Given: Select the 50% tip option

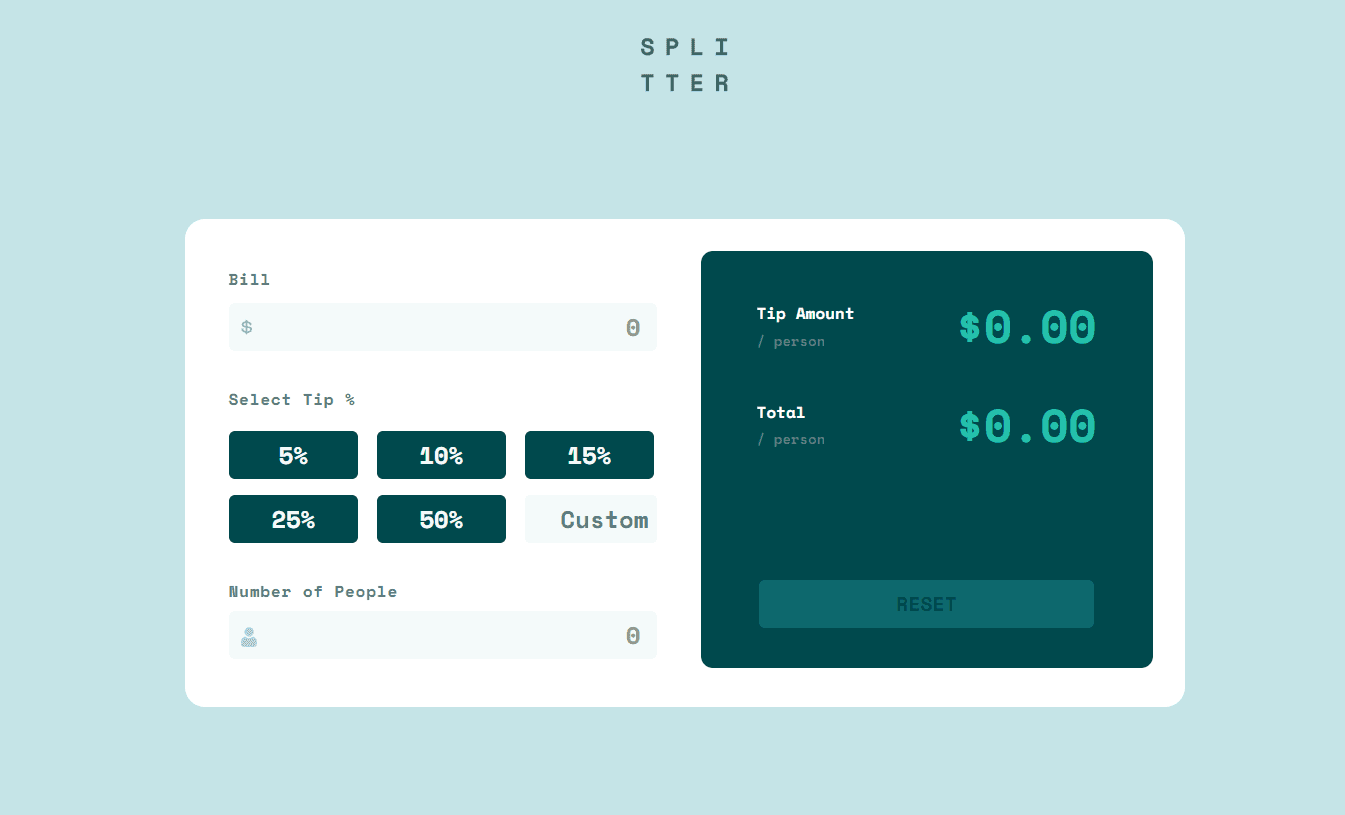Looking at the screenshot, I should [441, 519].
